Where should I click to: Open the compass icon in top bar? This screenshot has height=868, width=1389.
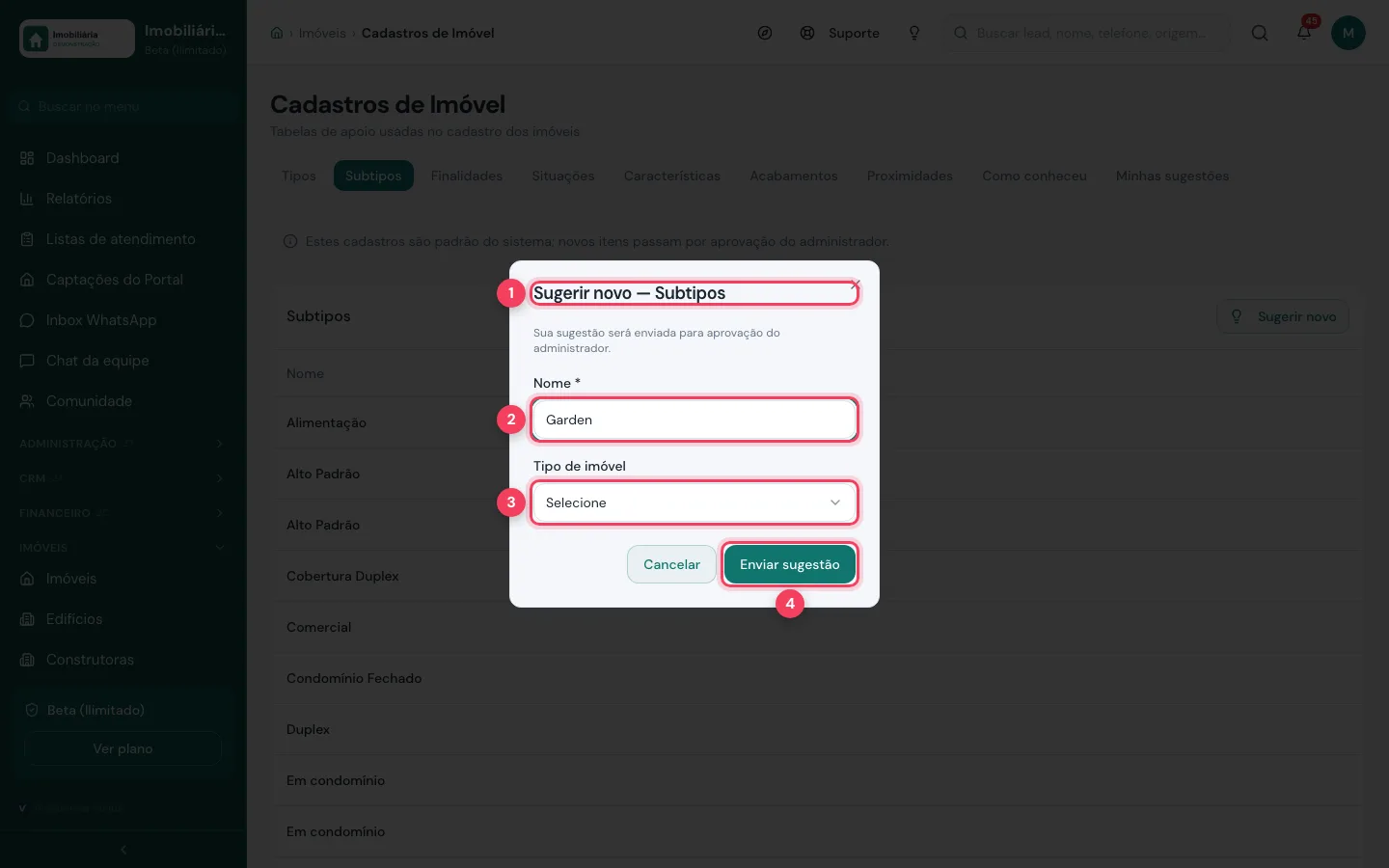765,33
